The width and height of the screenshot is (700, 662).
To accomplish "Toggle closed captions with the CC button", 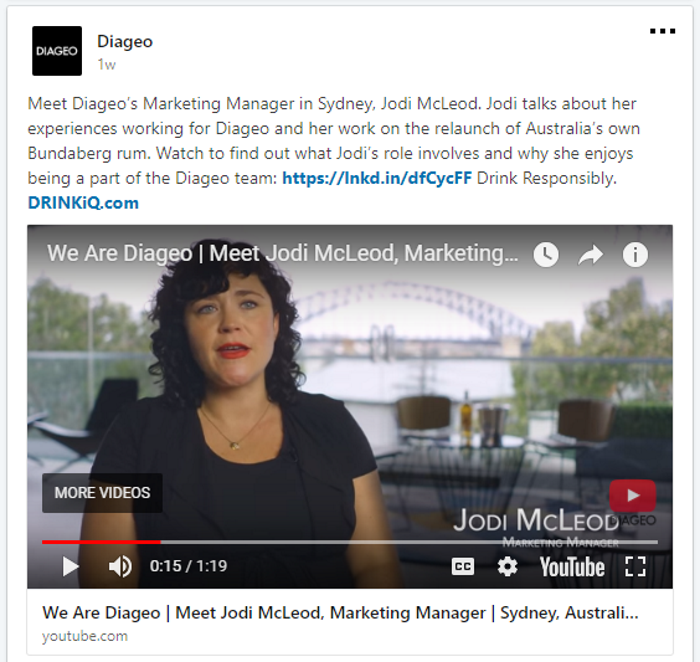I will (463, 567).
